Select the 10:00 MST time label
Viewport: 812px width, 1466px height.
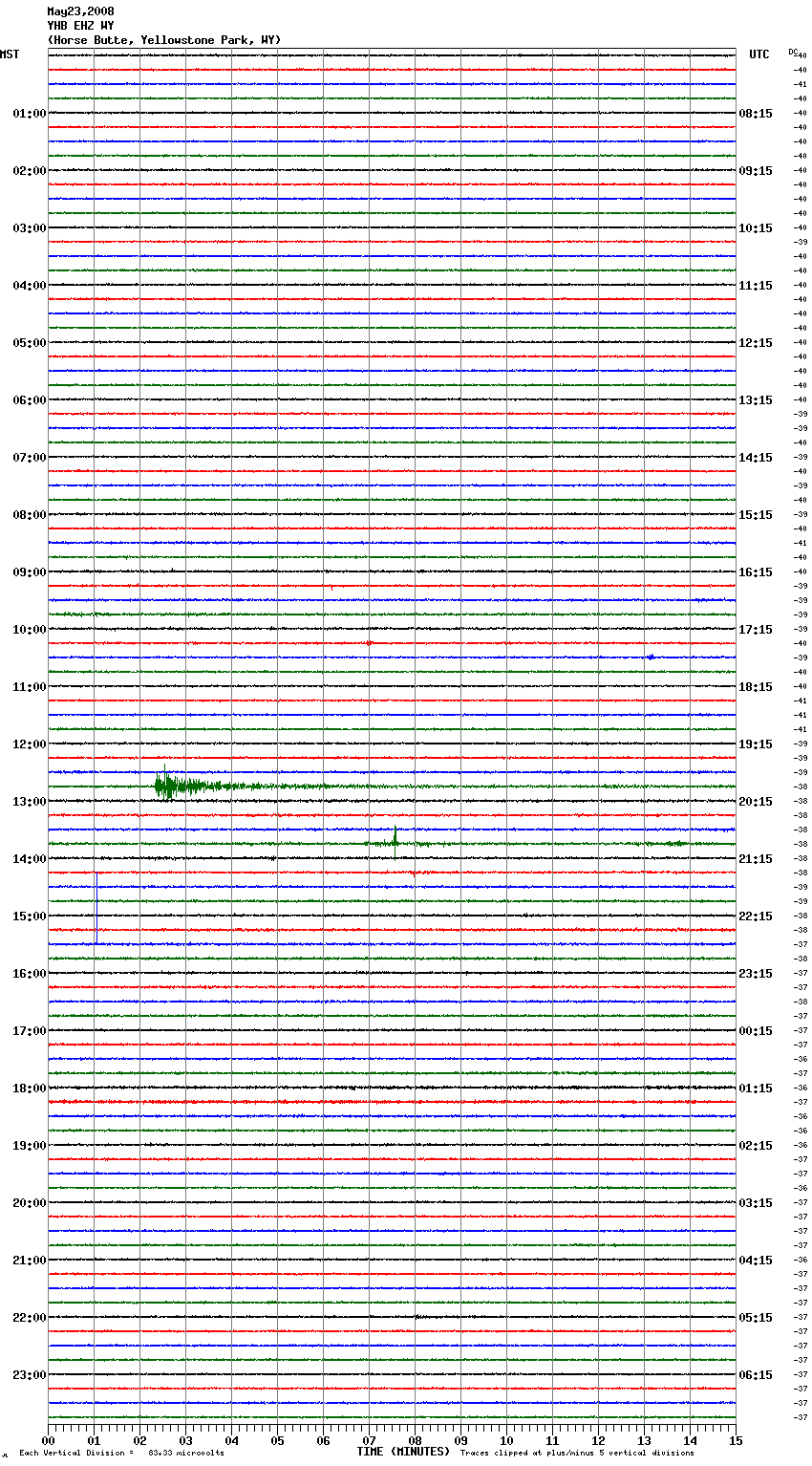point(30,630)
